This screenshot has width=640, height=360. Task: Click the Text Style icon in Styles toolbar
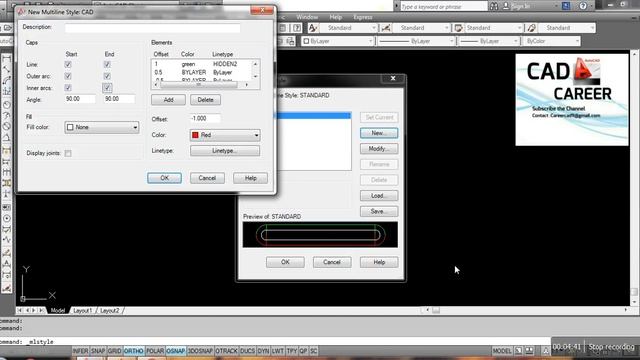(313, 28)
